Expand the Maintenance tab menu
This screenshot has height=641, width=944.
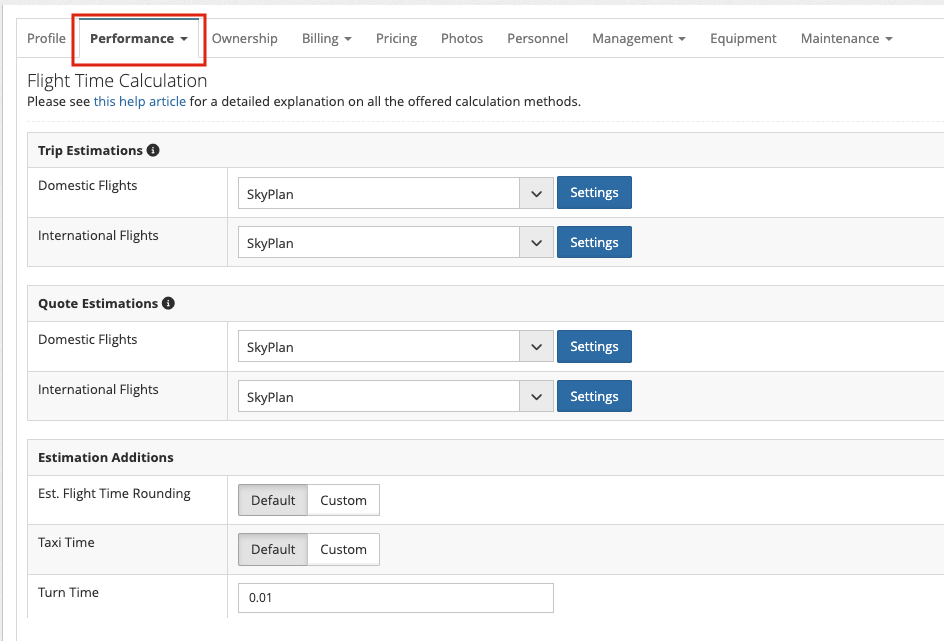pyautogui.click(x=846, y=39)
